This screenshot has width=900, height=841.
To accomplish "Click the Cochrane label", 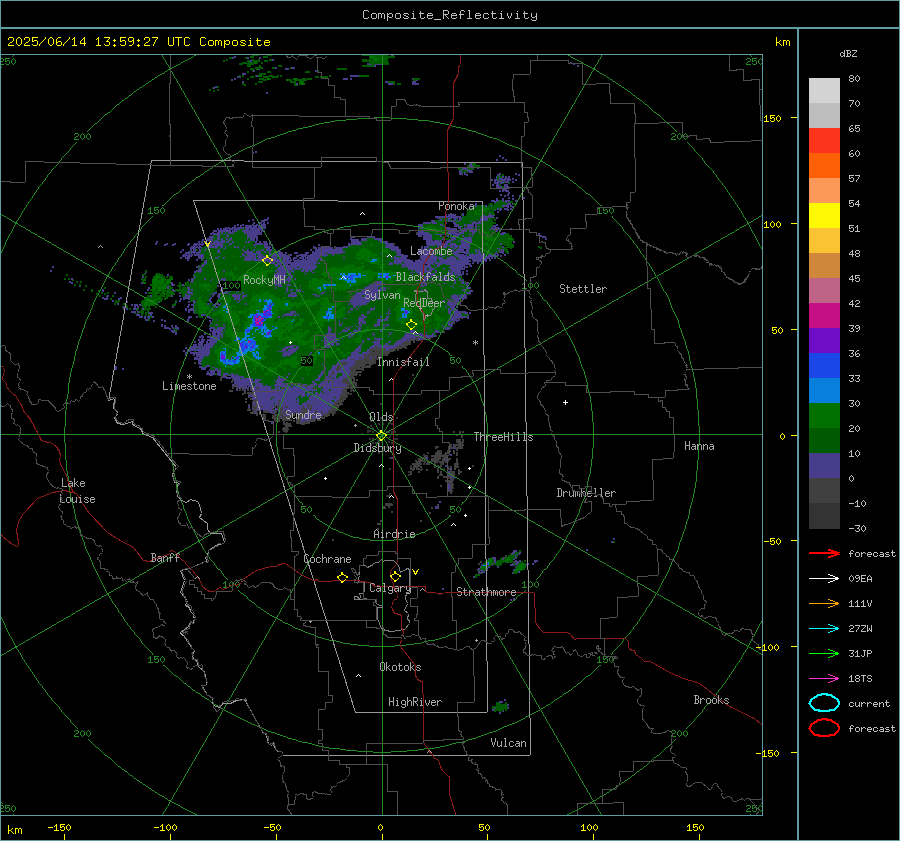I will (x=327, y=559).
